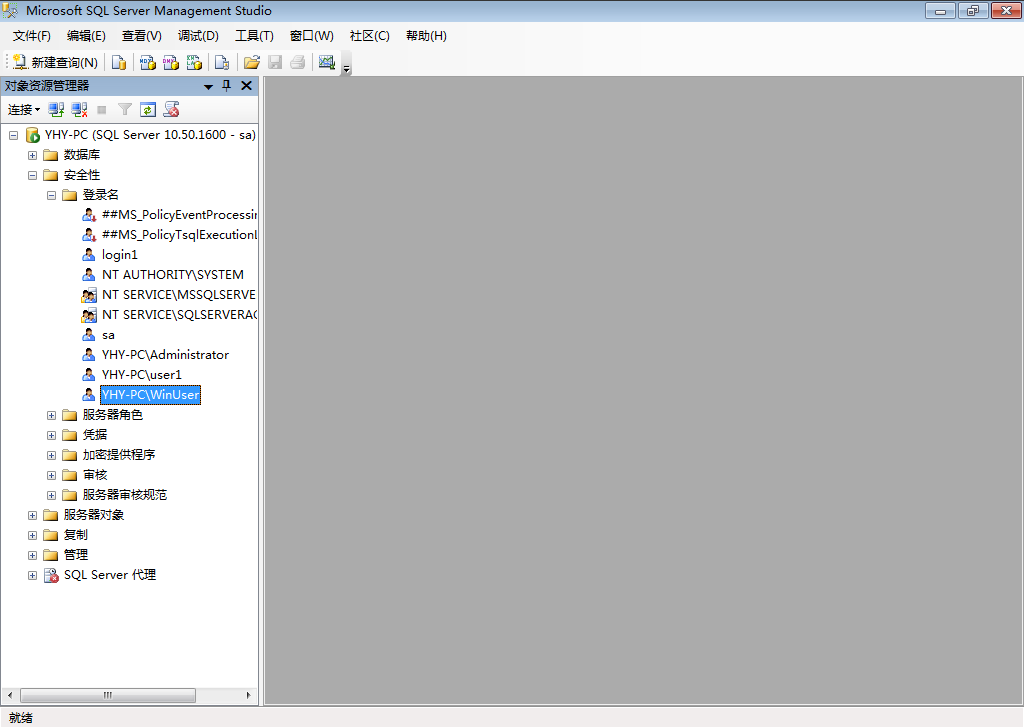
Task: Select the NT AUTHORITY\SYSTEM login
Action: pyautogui.click(x=172, y=275)
